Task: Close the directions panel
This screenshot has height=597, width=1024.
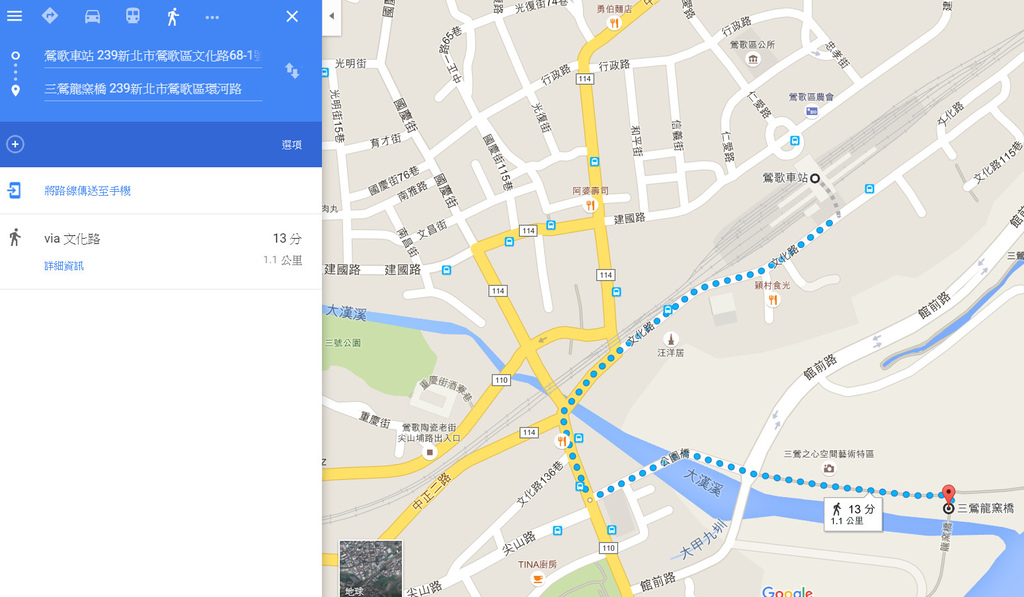Action: pos(291,16)
